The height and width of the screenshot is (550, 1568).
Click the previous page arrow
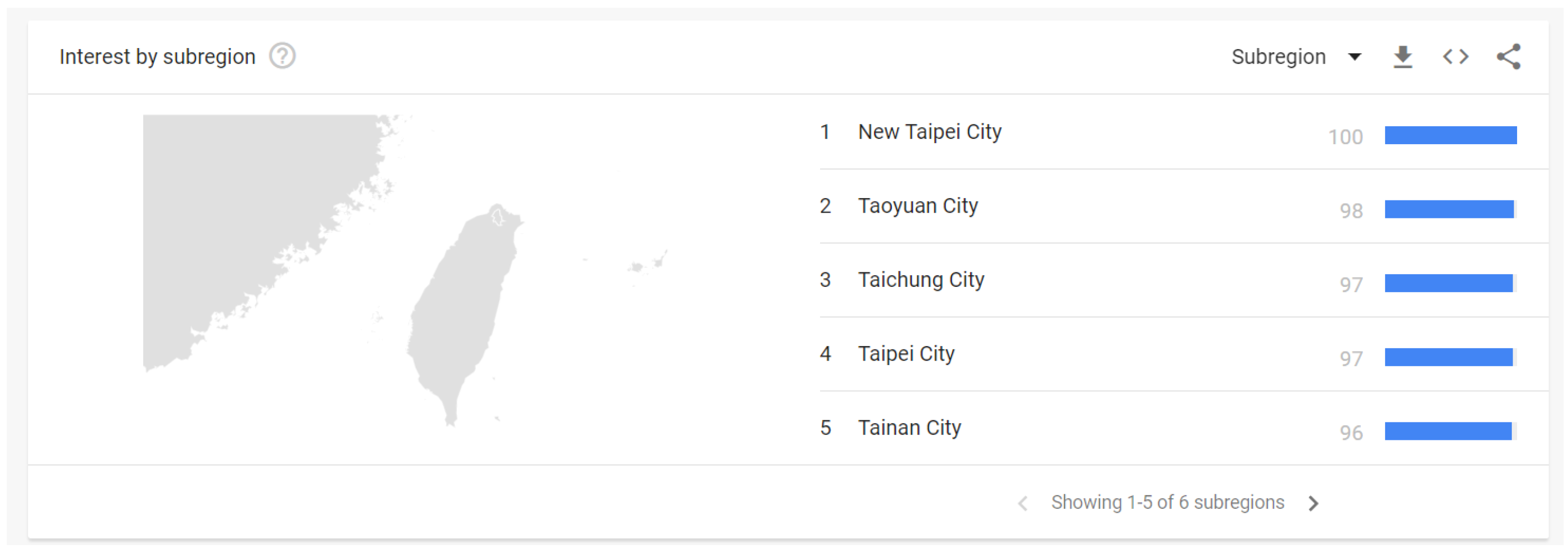[x=1023, y=503]
